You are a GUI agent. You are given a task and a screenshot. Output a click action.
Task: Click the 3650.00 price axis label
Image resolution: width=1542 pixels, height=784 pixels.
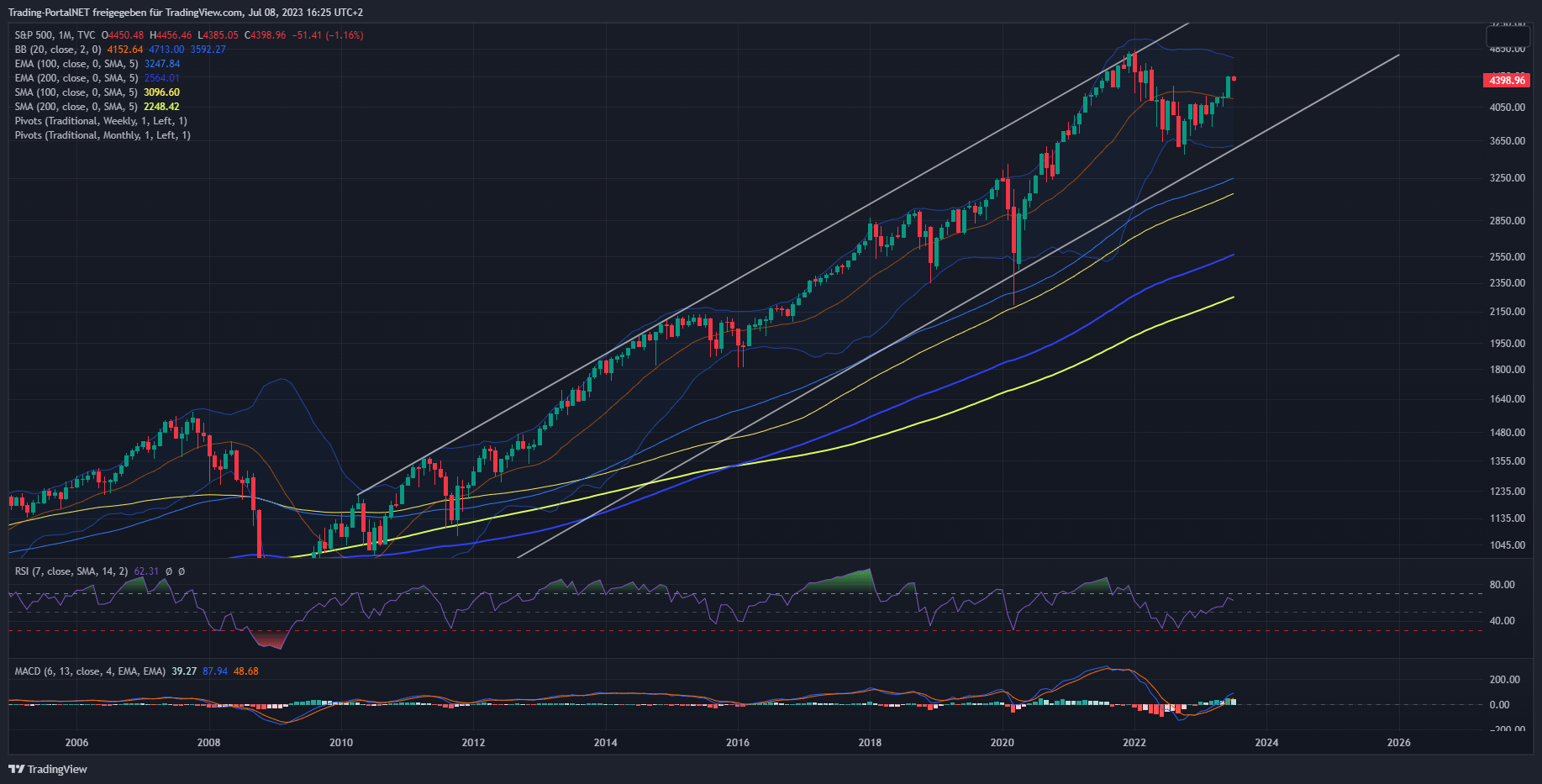click(x=1508, y=141)
